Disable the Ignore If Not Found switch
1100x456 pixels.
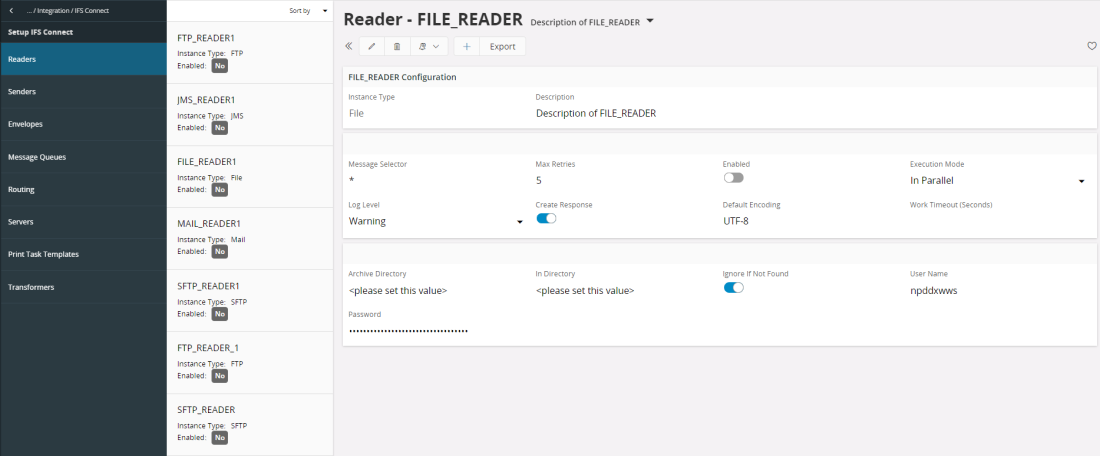coord(733,288)
